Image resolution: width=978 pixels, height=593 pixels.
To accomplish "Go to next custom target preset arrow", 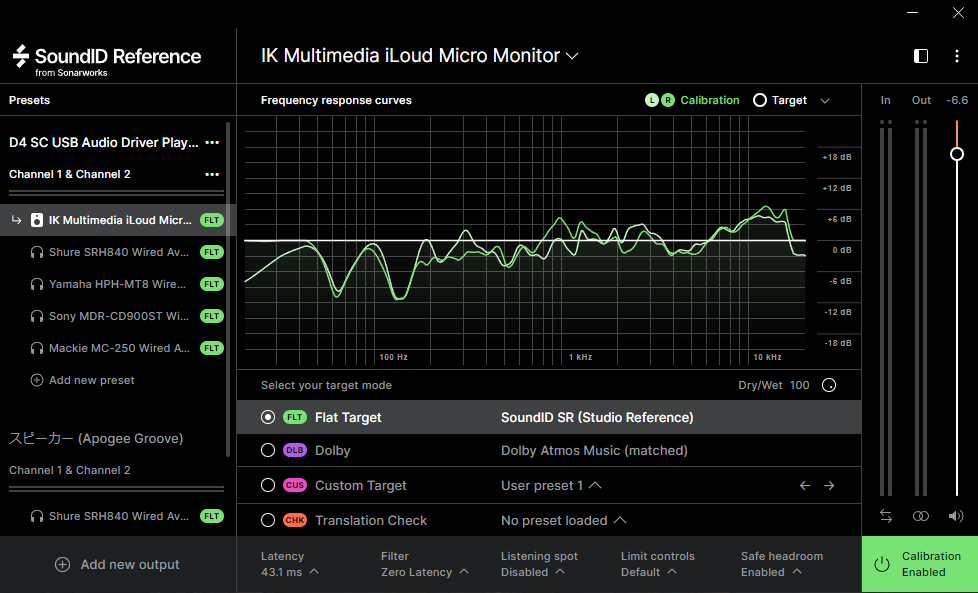I will point(829,485).
